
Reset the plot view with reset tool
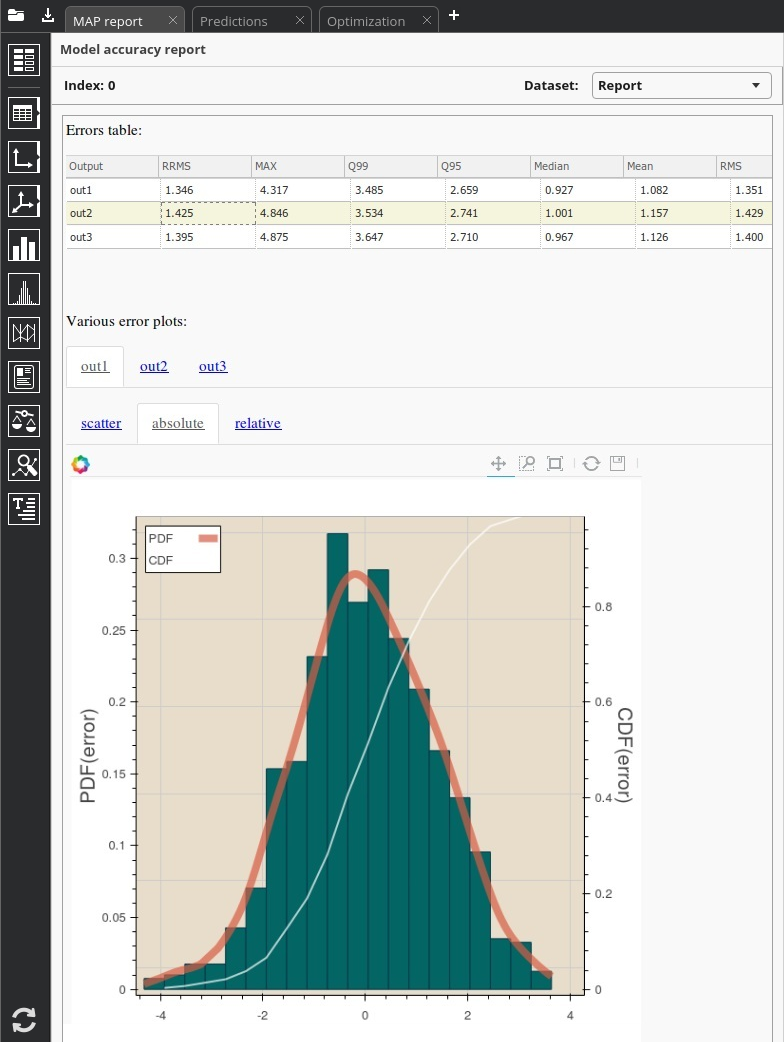591,463
